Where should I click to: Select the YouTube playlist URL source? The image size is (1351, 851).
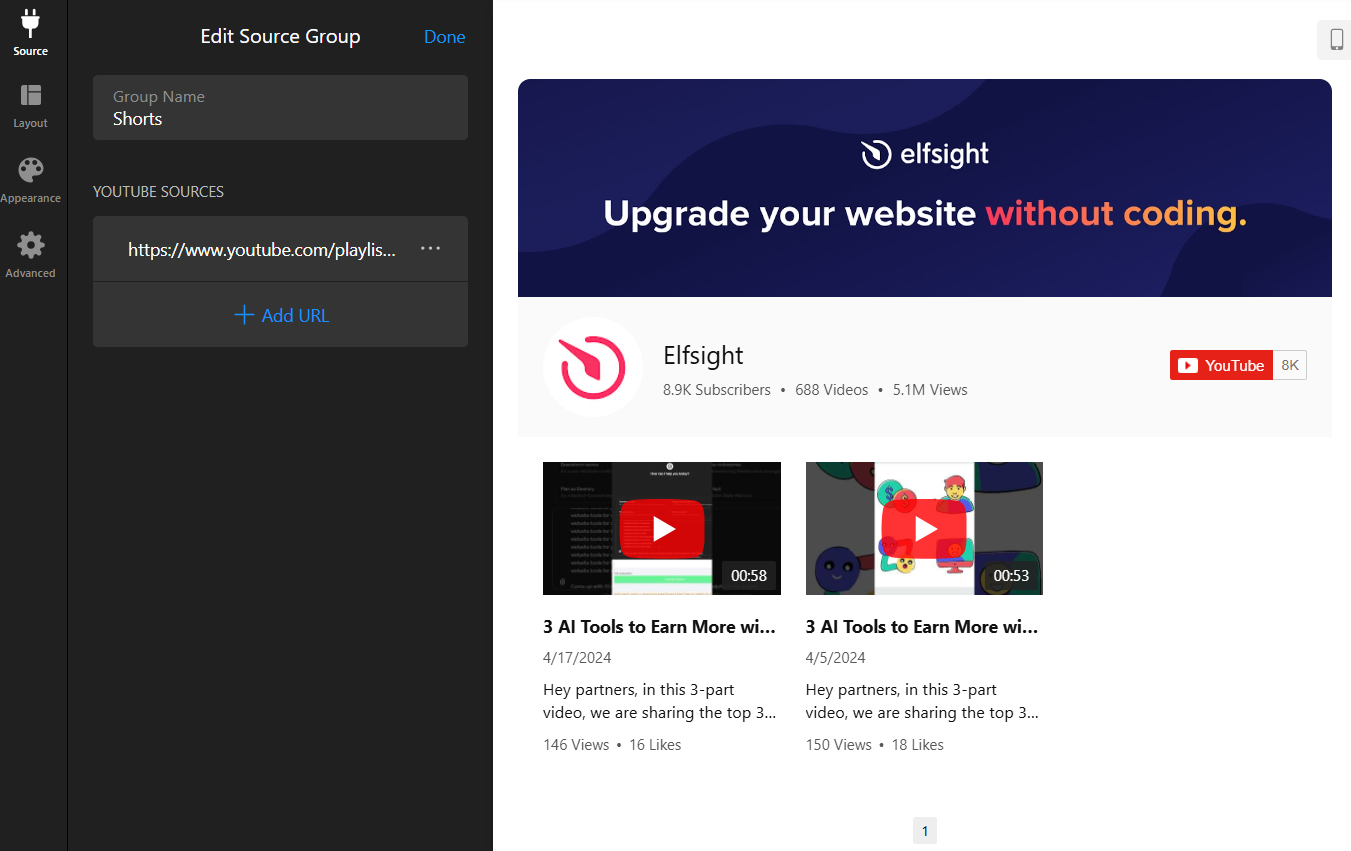coord(262,250)
